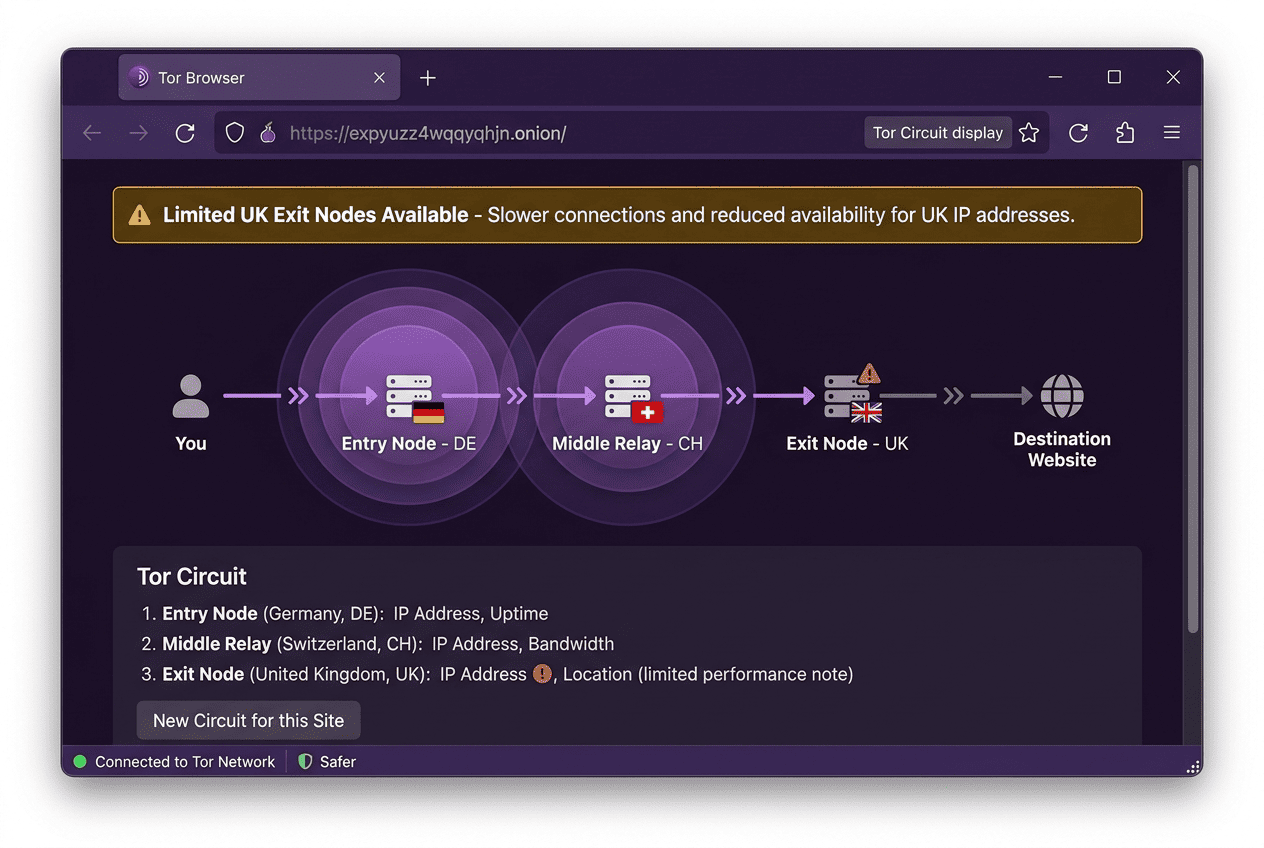Open the extensions puzzle icon
The width and height of the screenshot is (1264, 848).
pyautogui.click(x=1125, y=133)
